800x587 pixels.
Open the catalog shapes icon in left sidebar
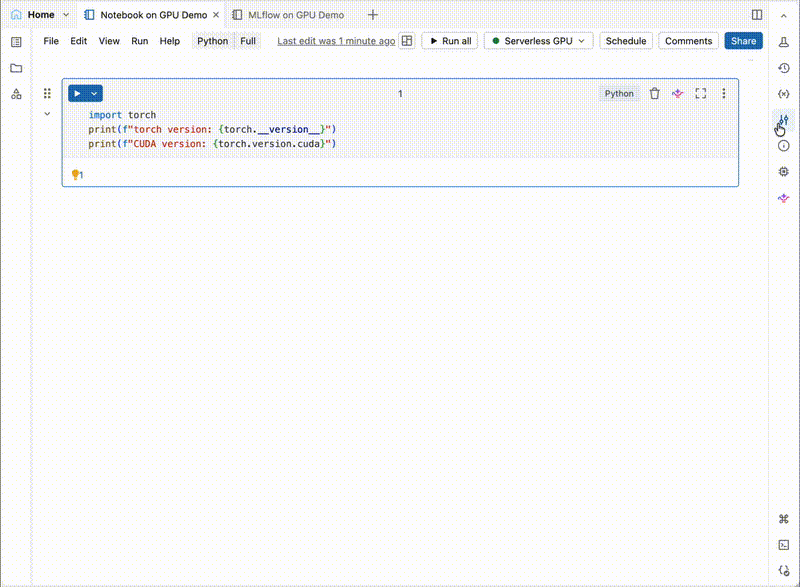point(16,94)
